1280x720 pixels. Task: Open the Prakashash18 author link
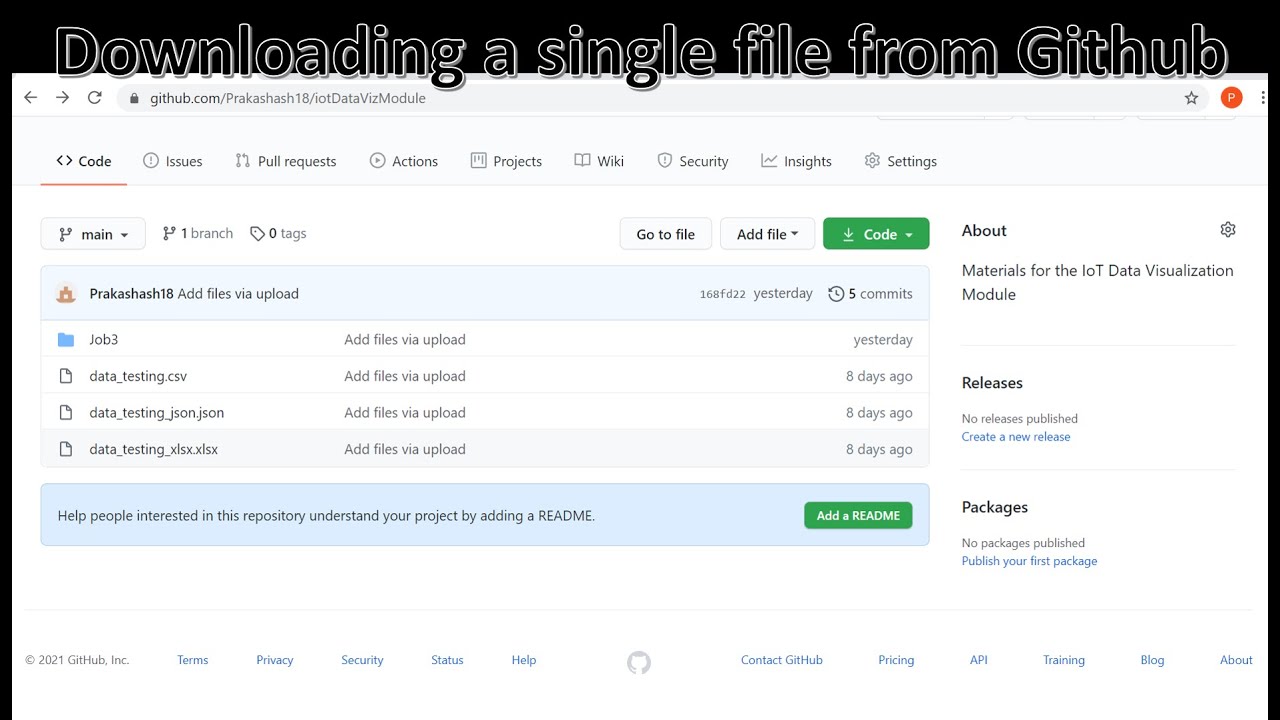click(x=131, y=293)
